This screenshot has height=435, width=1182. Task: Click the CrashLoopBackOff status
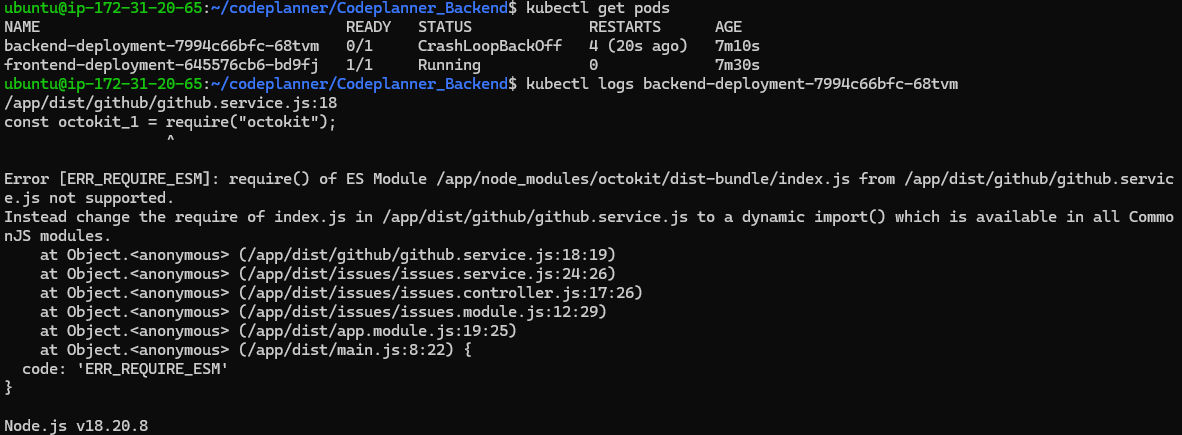490,46
